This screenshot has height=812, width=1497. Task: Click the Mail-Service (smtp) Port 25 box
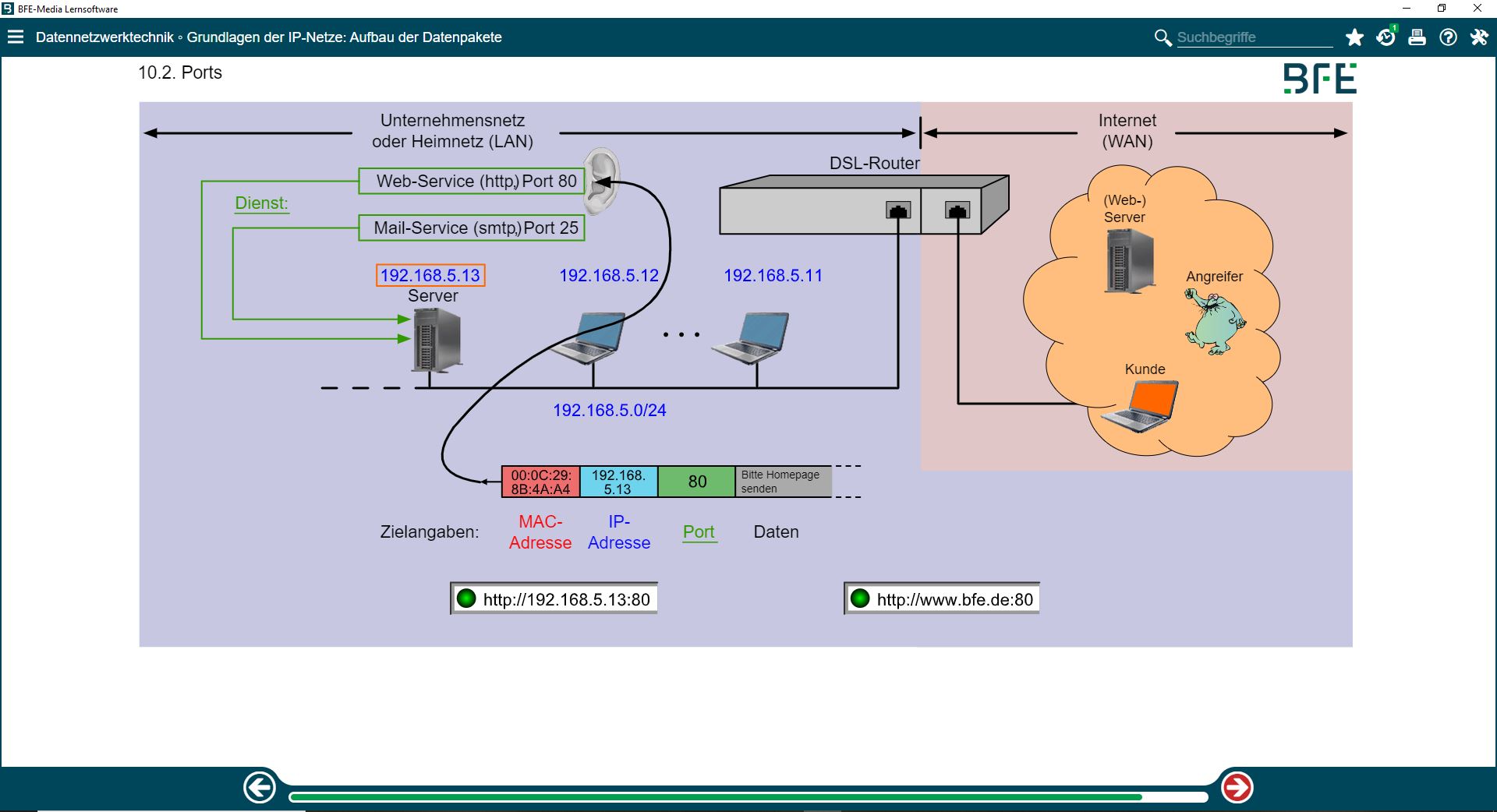tap(472, 228)
